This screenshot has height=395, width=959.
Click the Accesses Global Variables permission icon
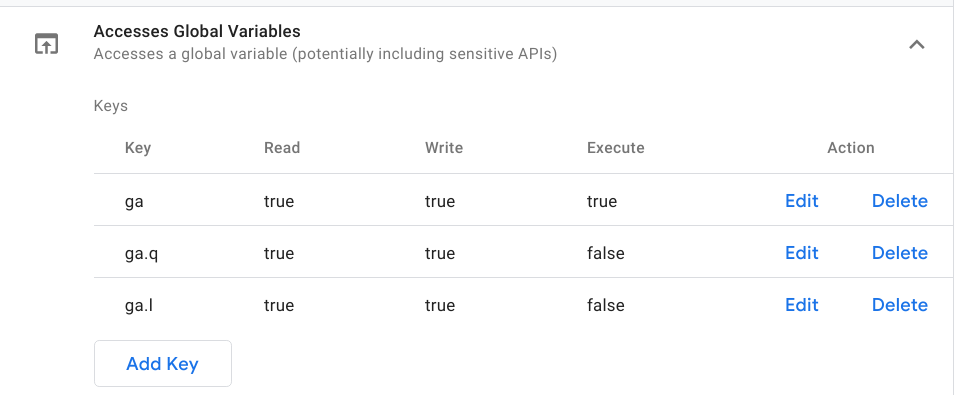pyautogui.click(x=46, y=44)
